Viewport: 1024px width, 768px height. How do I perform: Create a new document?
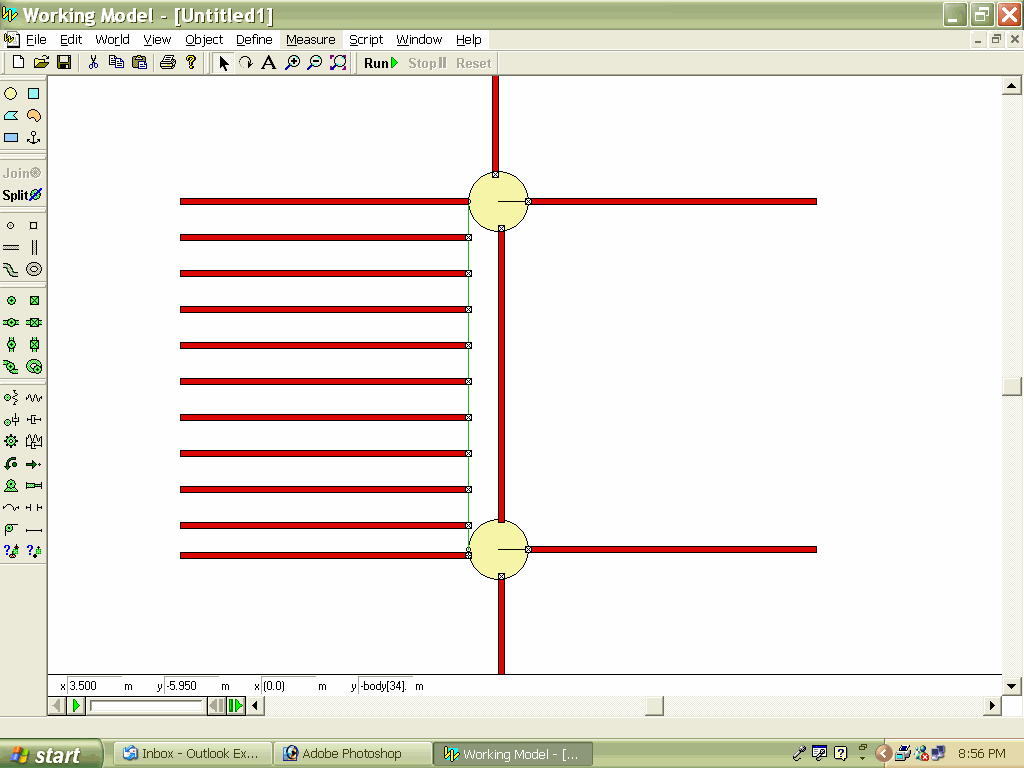click(x=18, y=63)
